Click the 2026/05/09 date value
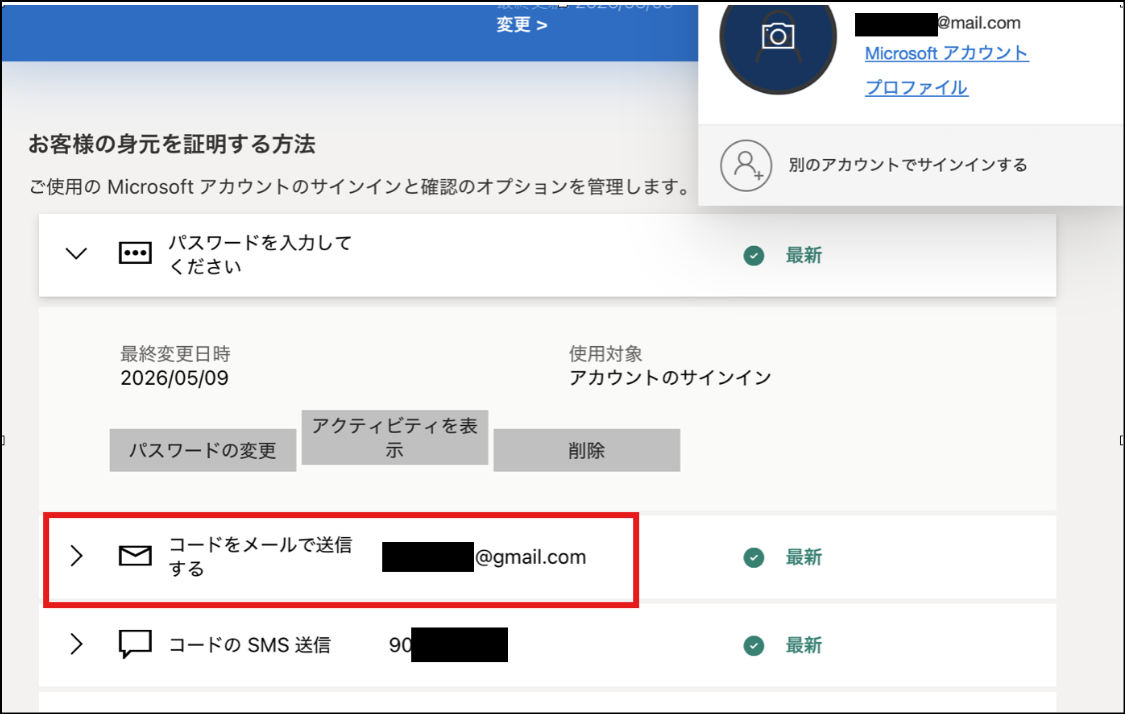The height and width of the screenshot is (714, 1125). [174, 378]
